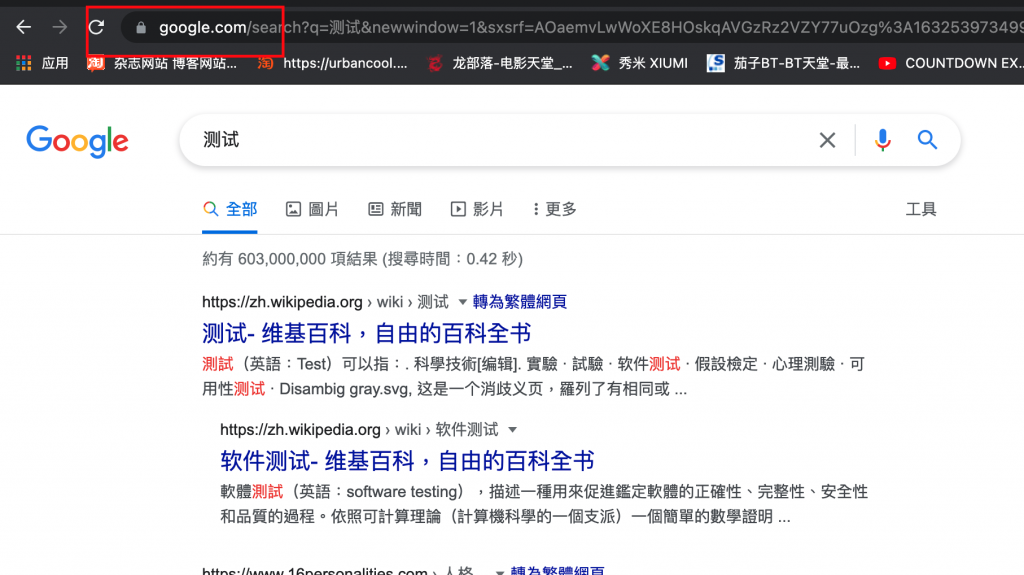Click 轉為繁體網頁 link for Wikipedia result
1024x575 pixels.
point(519,302)
